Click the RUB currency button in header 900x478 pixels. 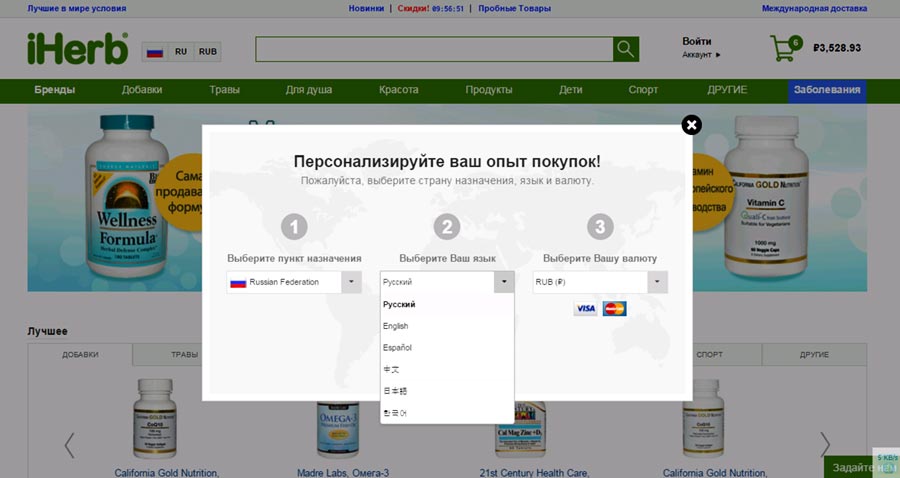[x=208, y=52]
